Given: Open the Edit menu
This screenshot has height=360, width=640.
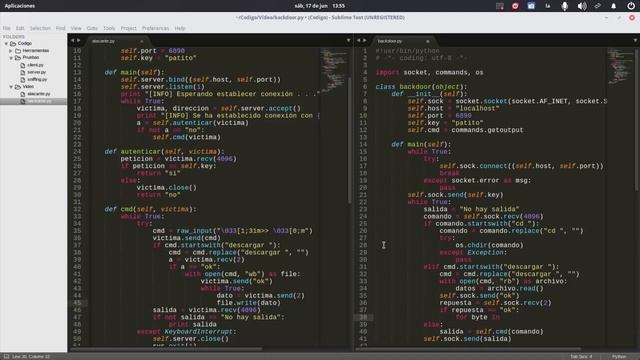Looking at the screenshot, I should pos(20,28).
